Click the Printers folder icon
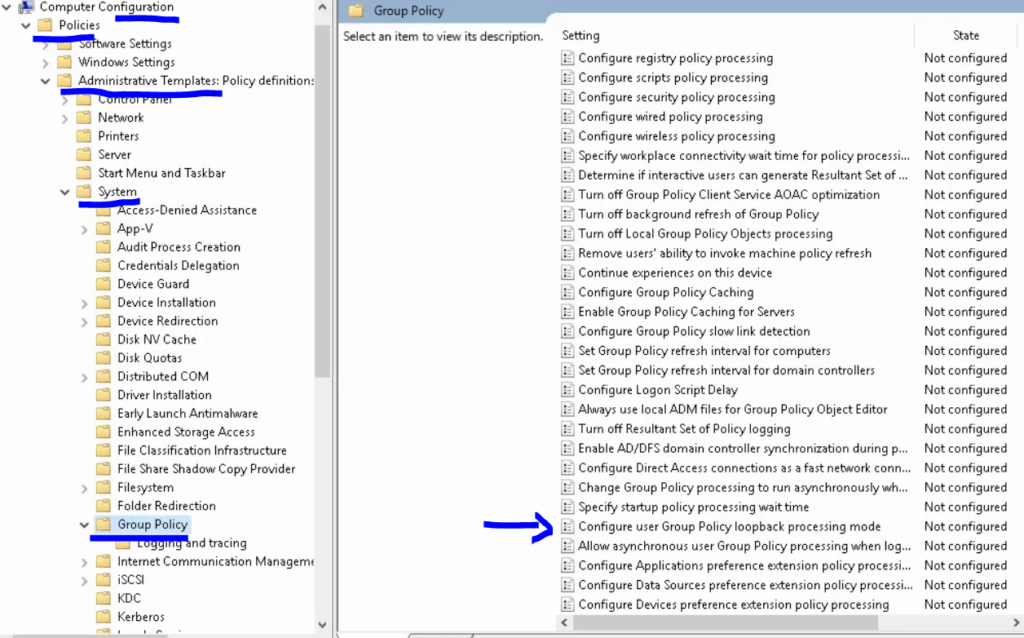Screen dimensions: 1024x638 (84, 136)
